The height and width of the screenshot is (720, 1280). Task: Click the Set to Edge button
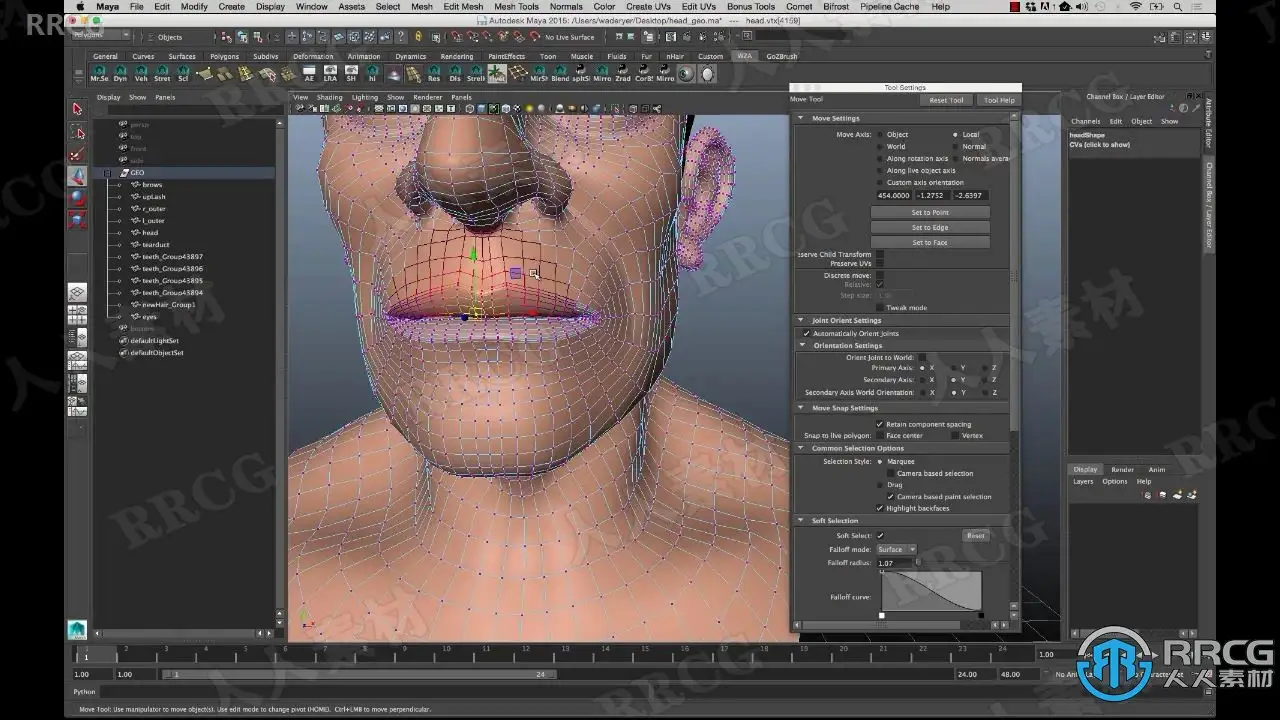coord(930,227)
